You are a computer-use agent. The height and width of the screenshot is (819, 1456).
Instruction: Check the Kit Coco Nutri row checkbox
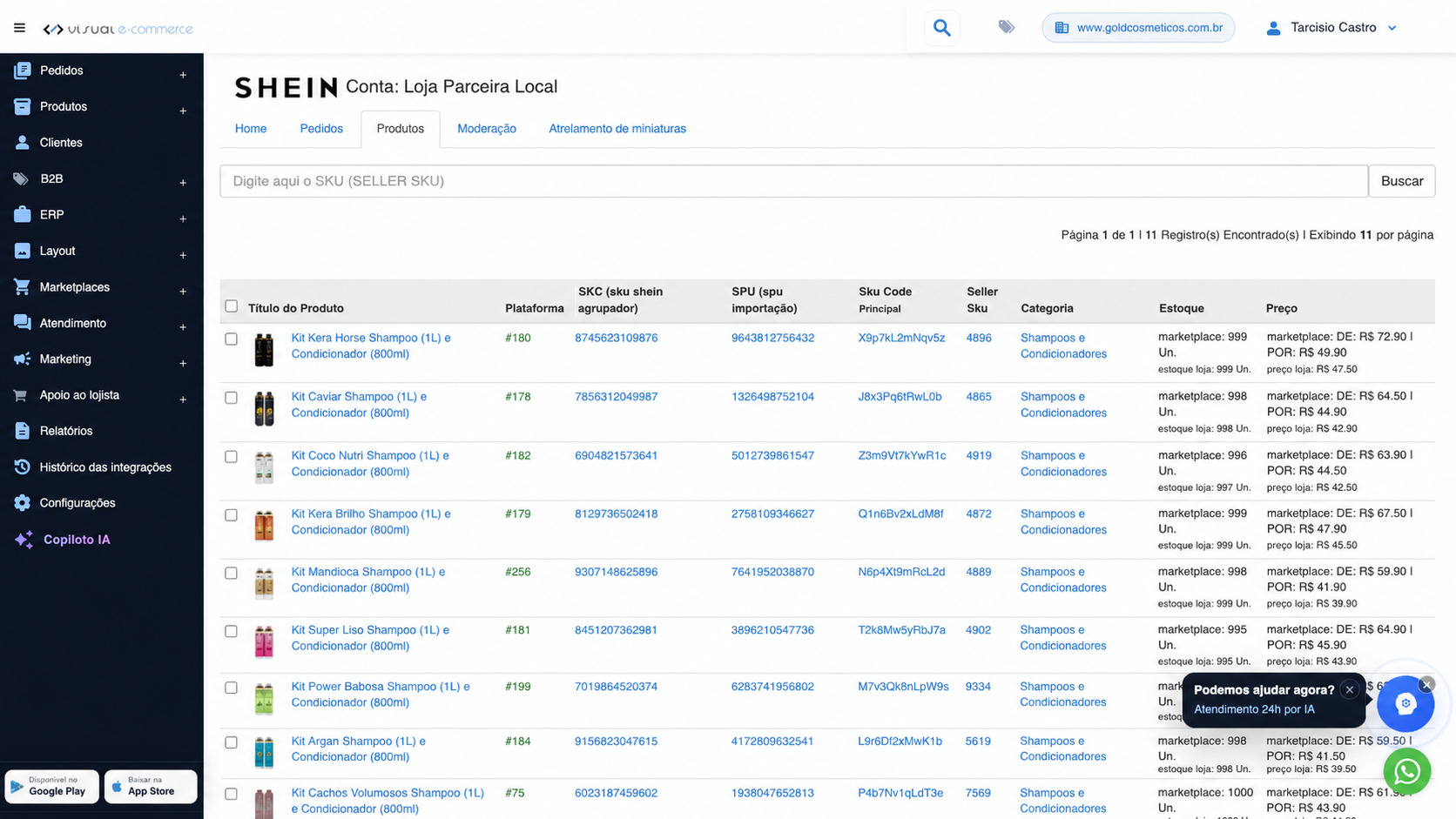click(x=231, y=457)
